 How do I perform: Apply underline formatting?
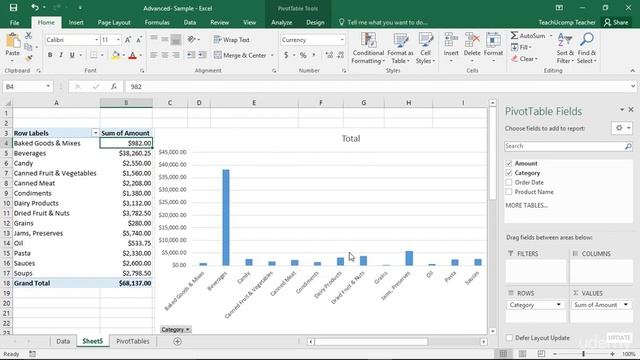pyautogui.click(x=72, y=55)
